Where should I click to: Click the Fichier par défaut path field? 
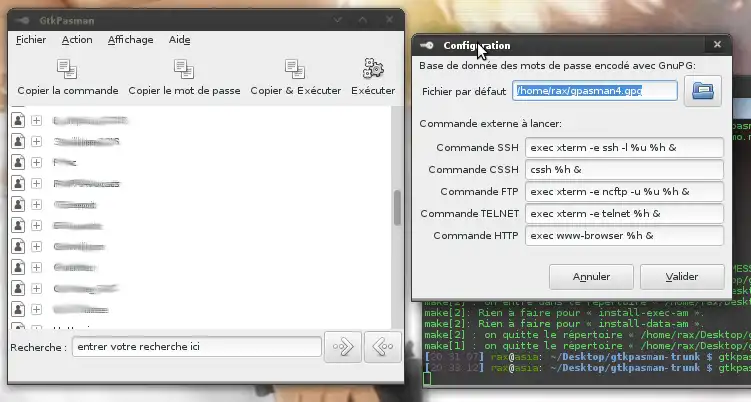point(595,91)
